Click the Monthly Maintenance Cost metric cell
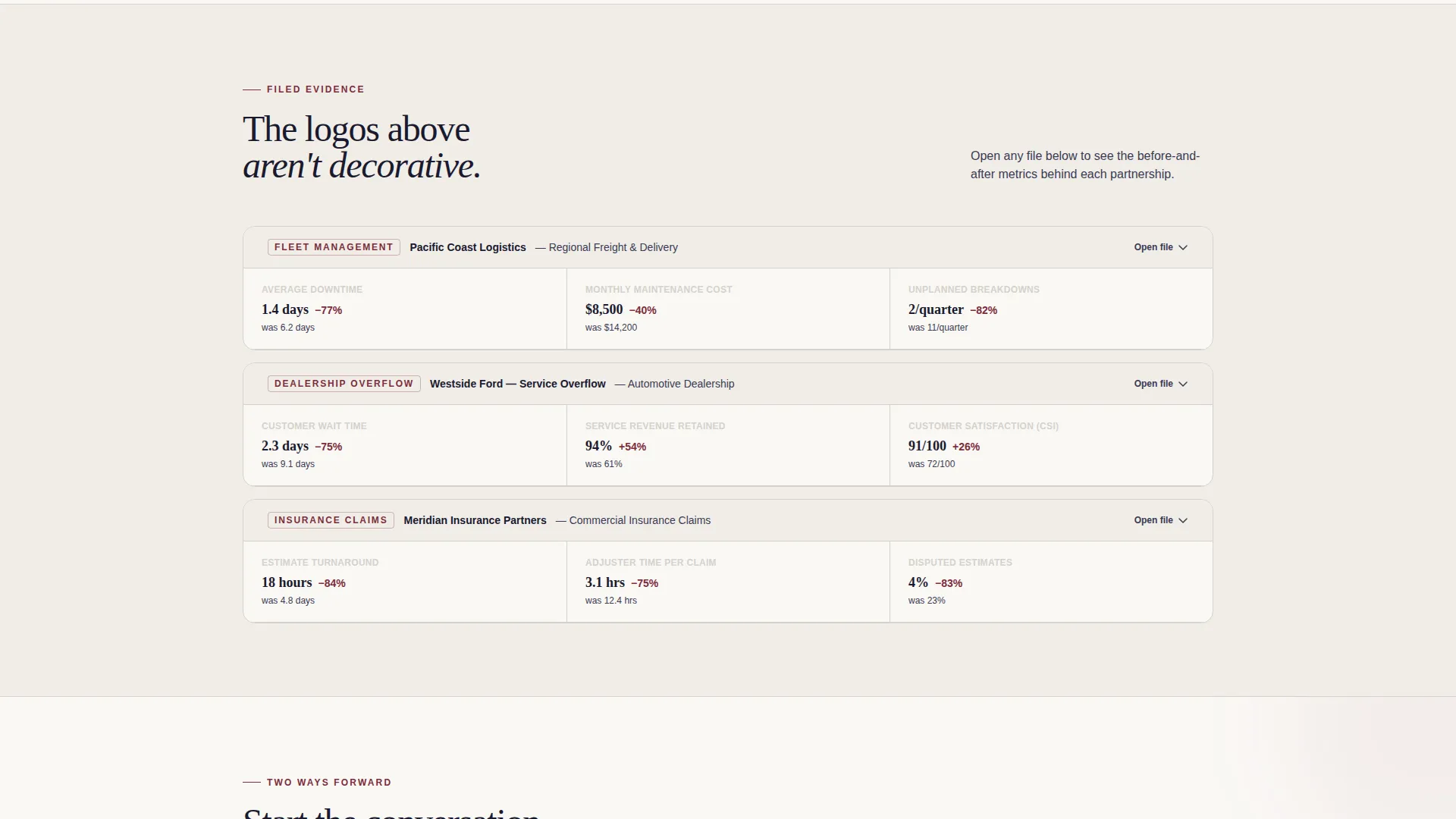The image size is (1456, 819). [x=728, y=309]
